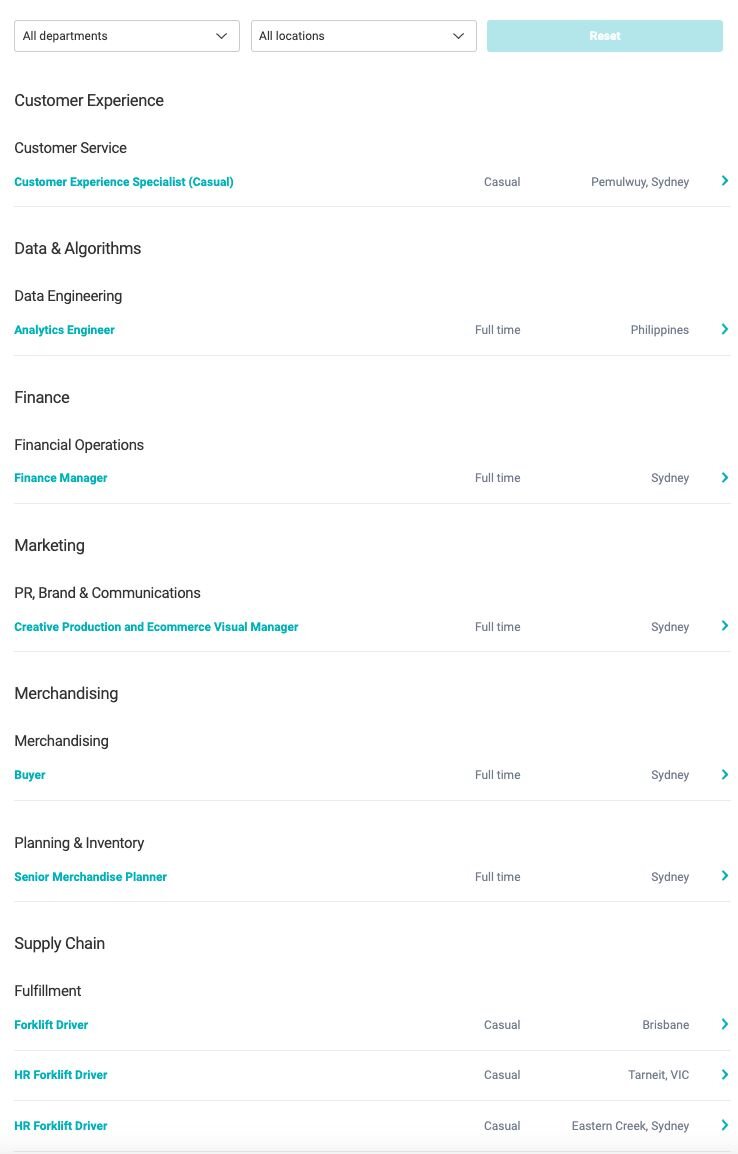Click the chevron for Senior Merchandise Planner

[725, 876]
